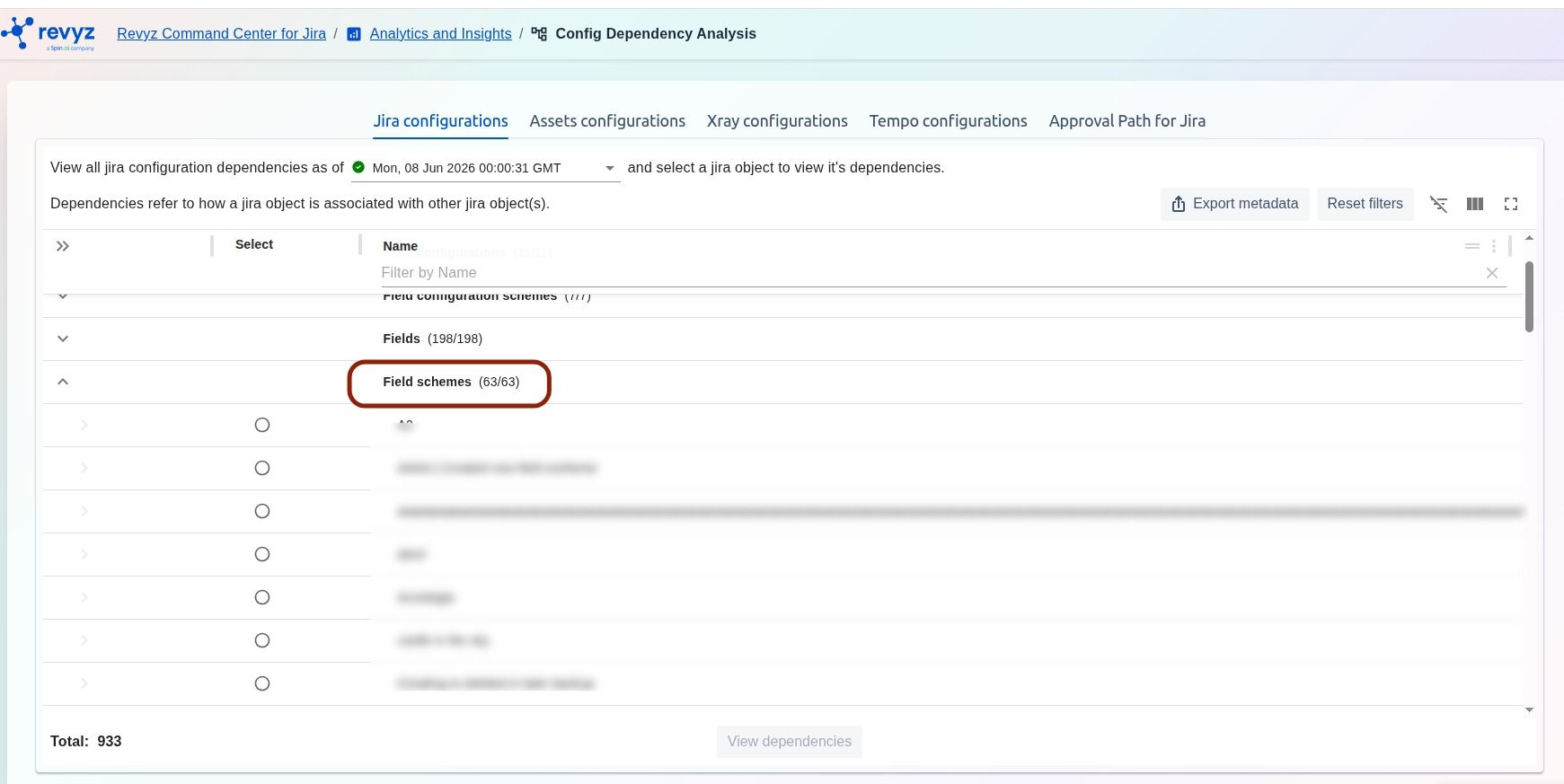The image size is (1564, 784).
Task: Select radio of second Field schemes item
Action: coord(262,468)
